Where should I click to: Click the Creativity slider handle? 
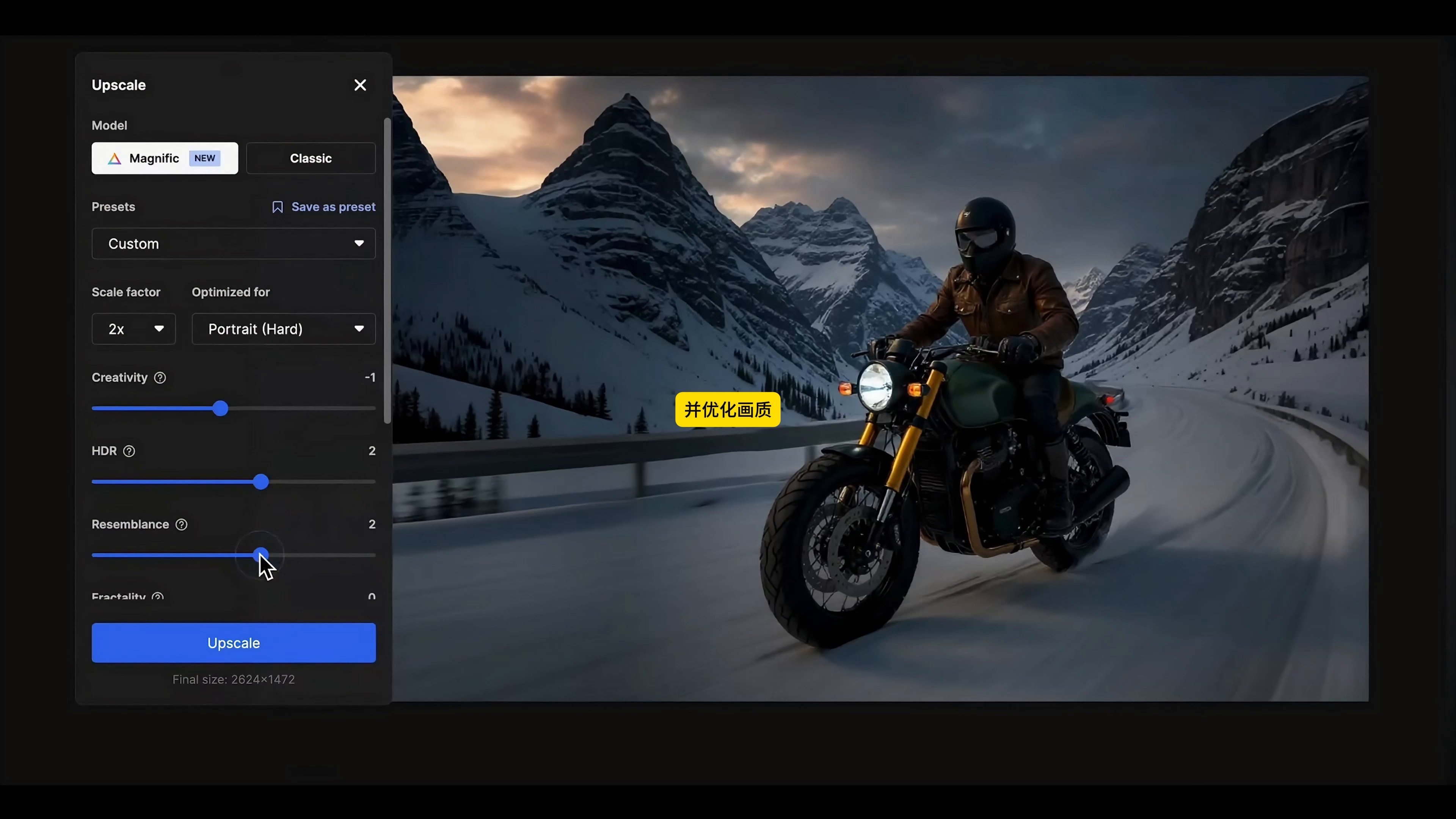[x=220, y=408]
